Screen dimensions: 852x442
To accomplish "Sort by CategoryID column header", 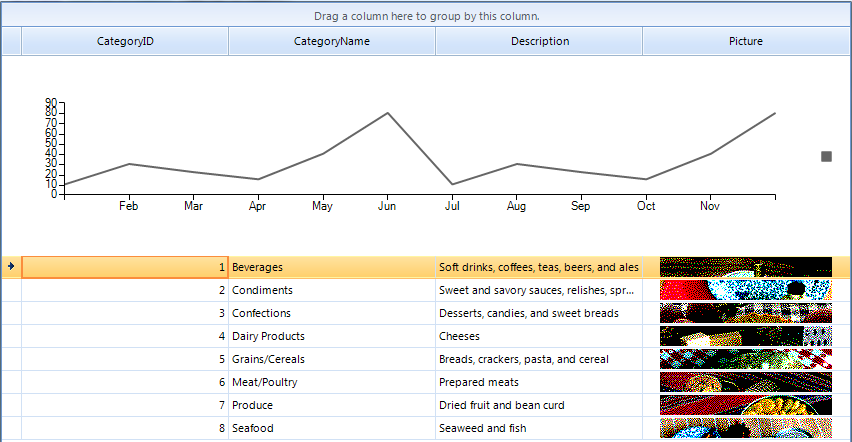I will coord(125,41).
